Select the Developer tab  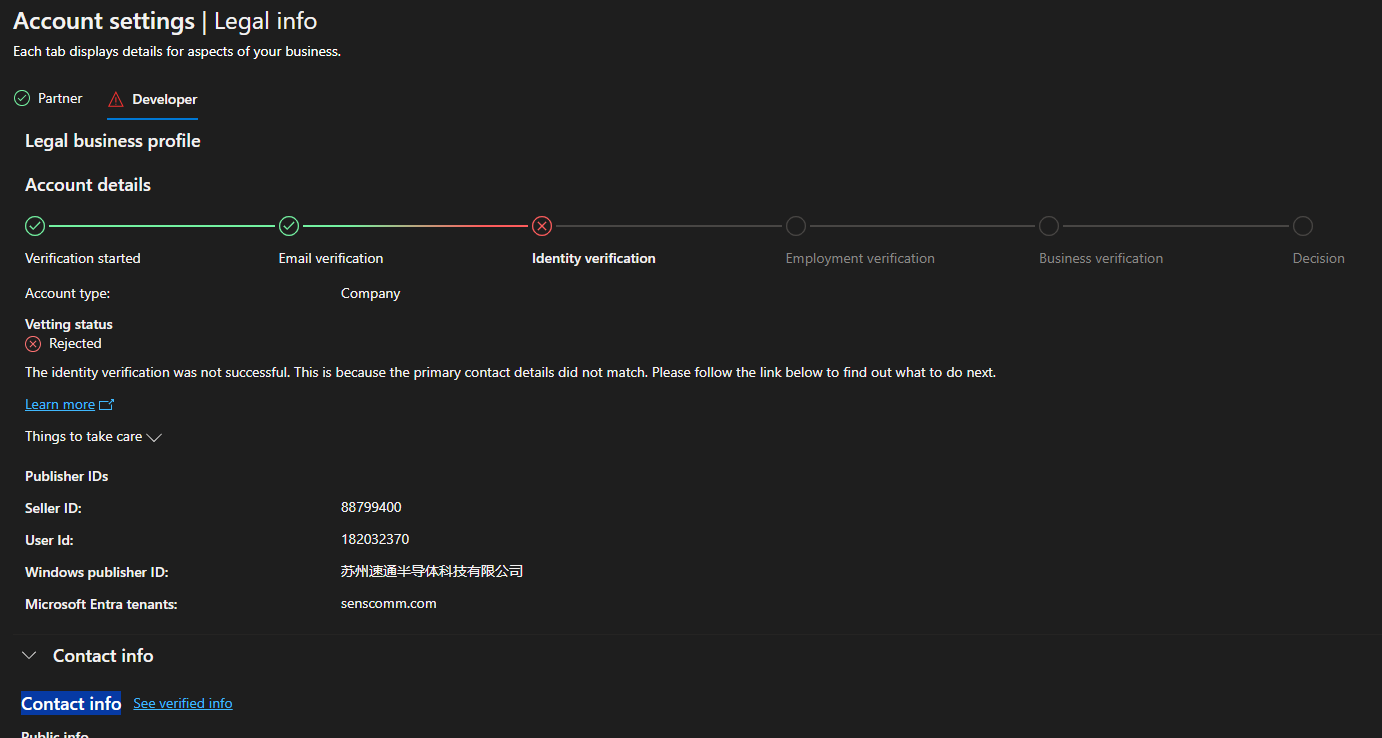(x=153, y=99)
